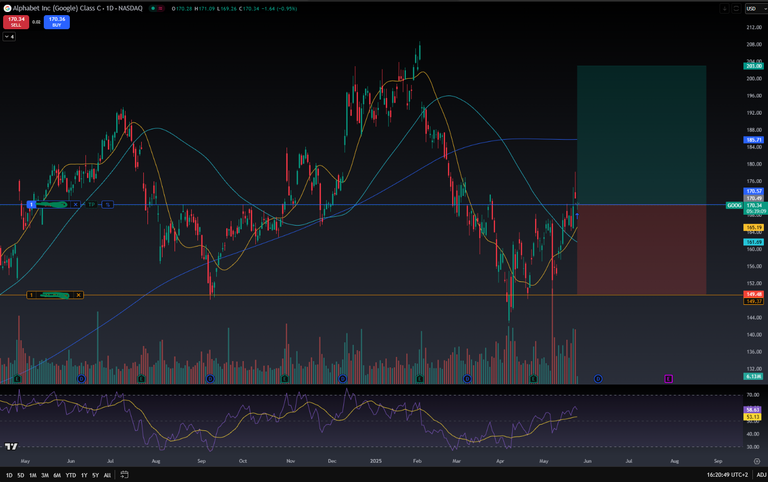Click the 170.57 blue price label
The image size is (768, 482).
[754, 191]
